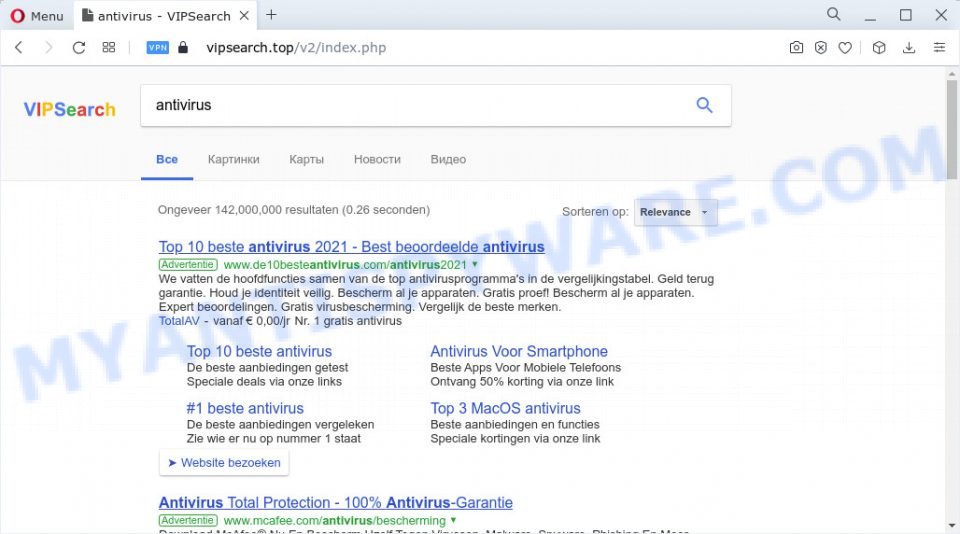The height and width of the screenshot is (534, 960).
Task: Open the Opera Menu button
Action: [37, 16]
